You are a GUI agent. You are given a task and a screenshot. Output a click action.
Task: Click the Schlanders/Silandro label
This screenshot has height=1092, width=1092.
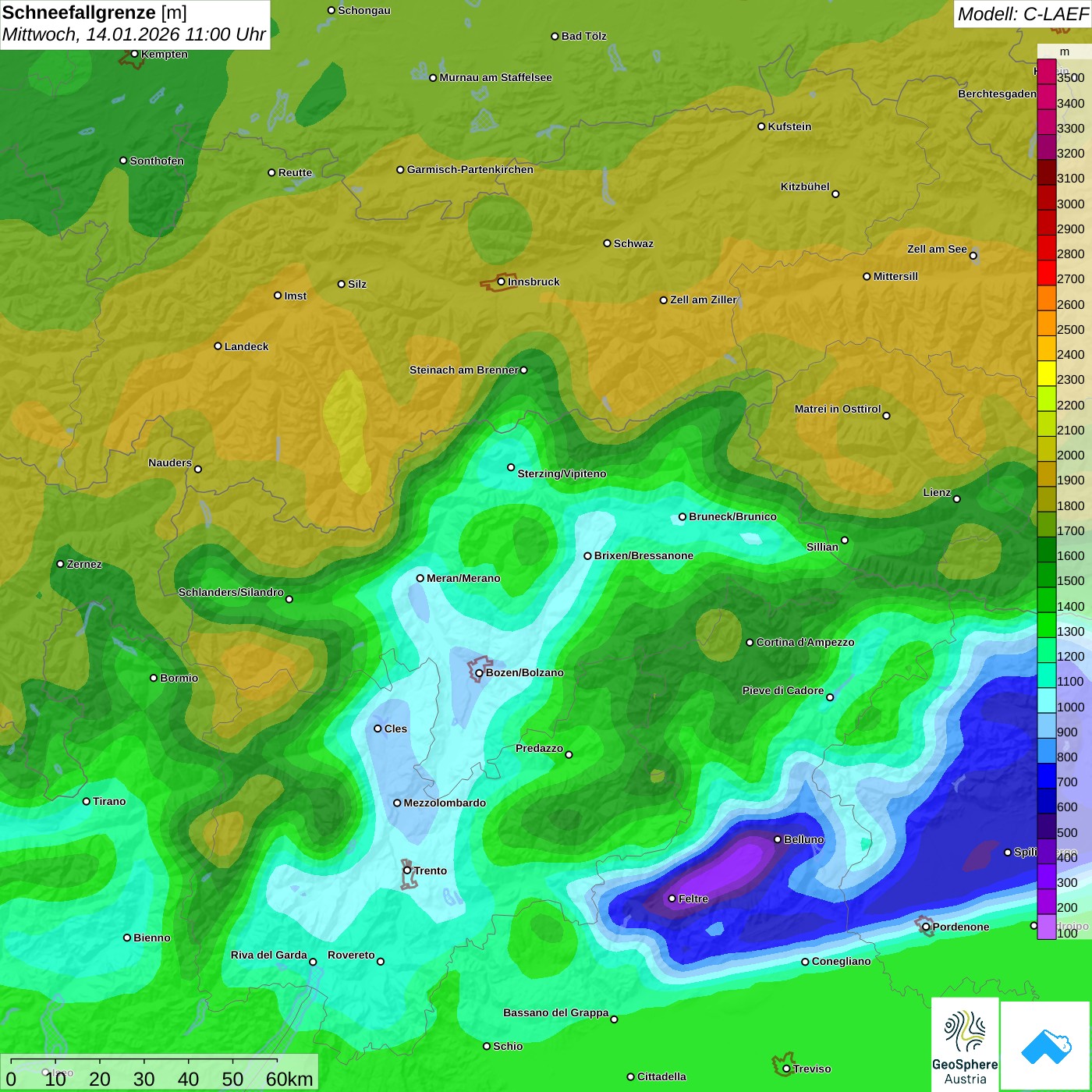tap(231, 592)
